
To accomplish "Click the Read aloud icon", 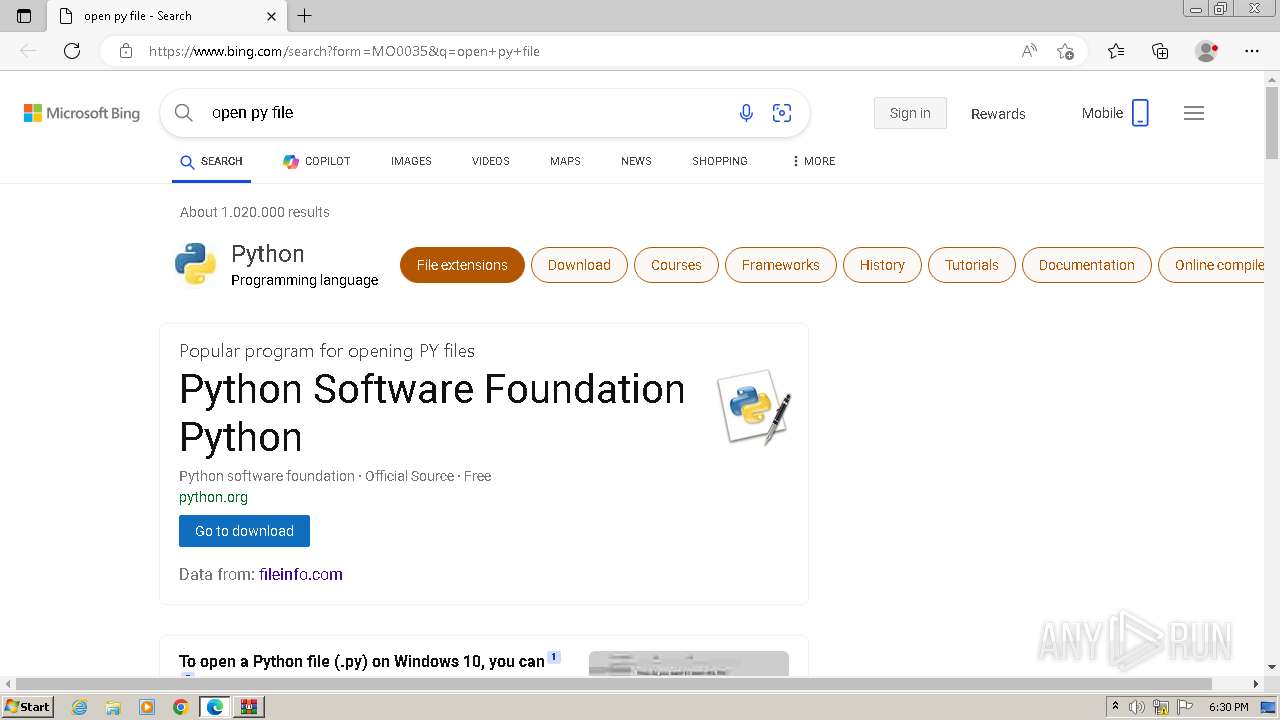I will 1029,51.
